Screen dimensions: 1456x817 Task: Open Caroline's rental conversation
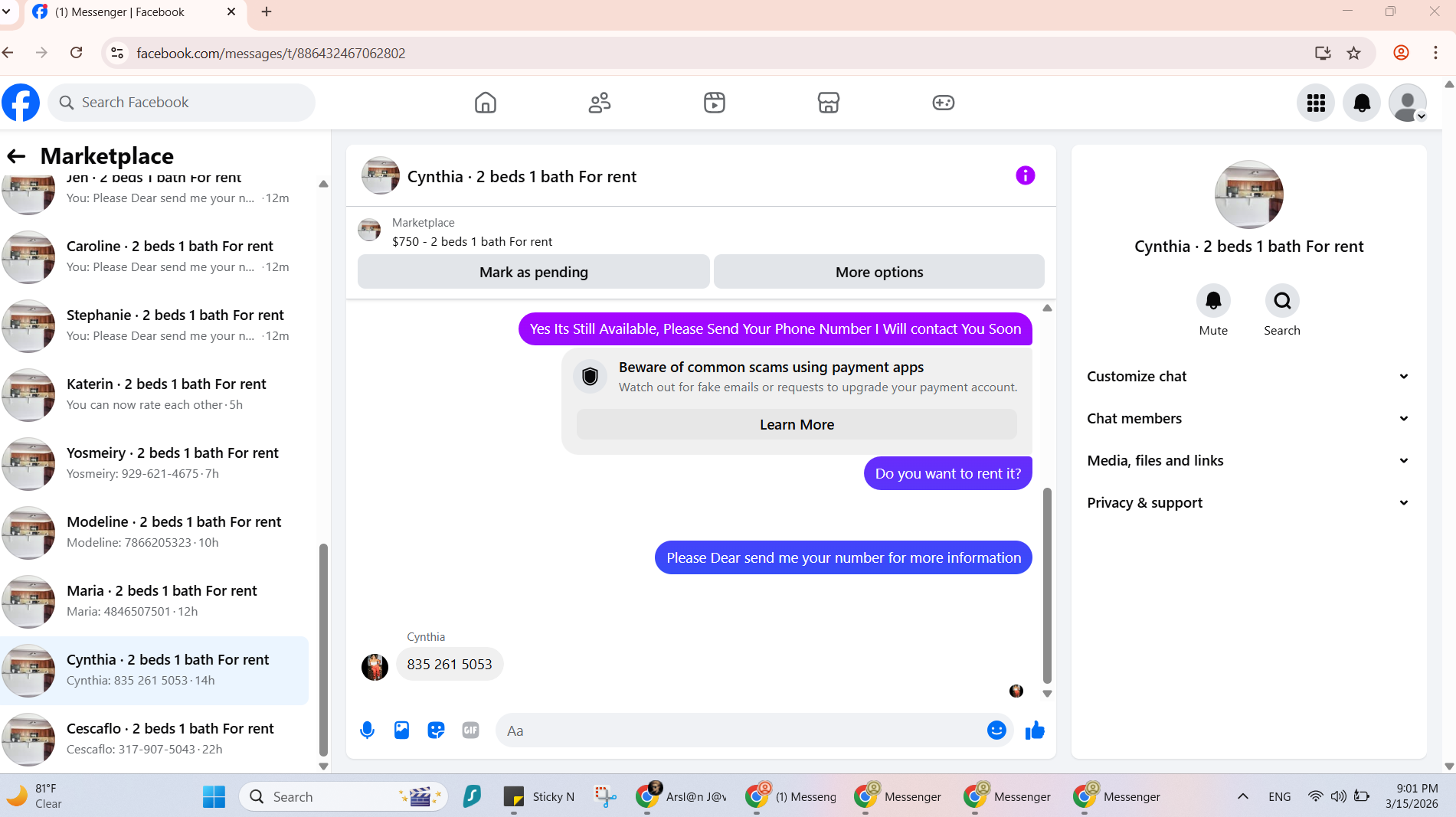tap(155, 257)
